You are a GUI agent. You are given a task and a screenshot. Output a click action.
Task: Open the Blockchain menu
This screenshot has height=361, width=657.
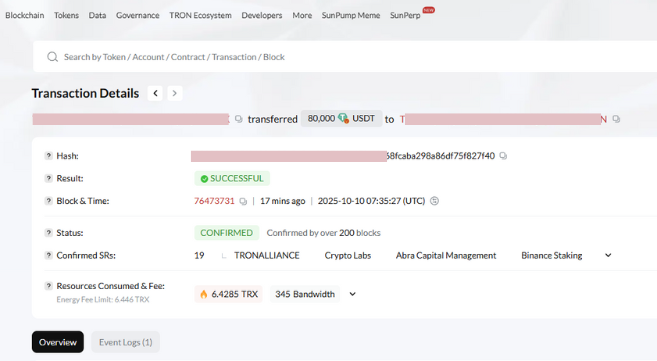point(25,15)
